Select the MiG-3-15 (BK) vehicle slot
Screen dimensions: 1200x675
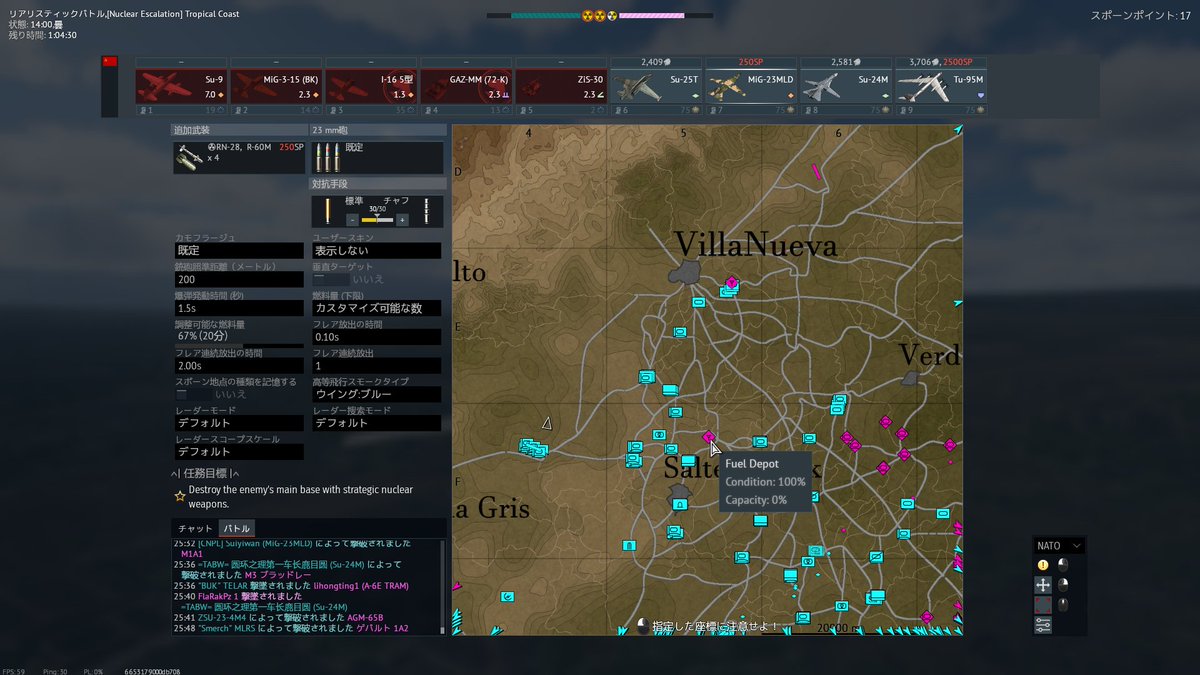(x=276, y=86)
